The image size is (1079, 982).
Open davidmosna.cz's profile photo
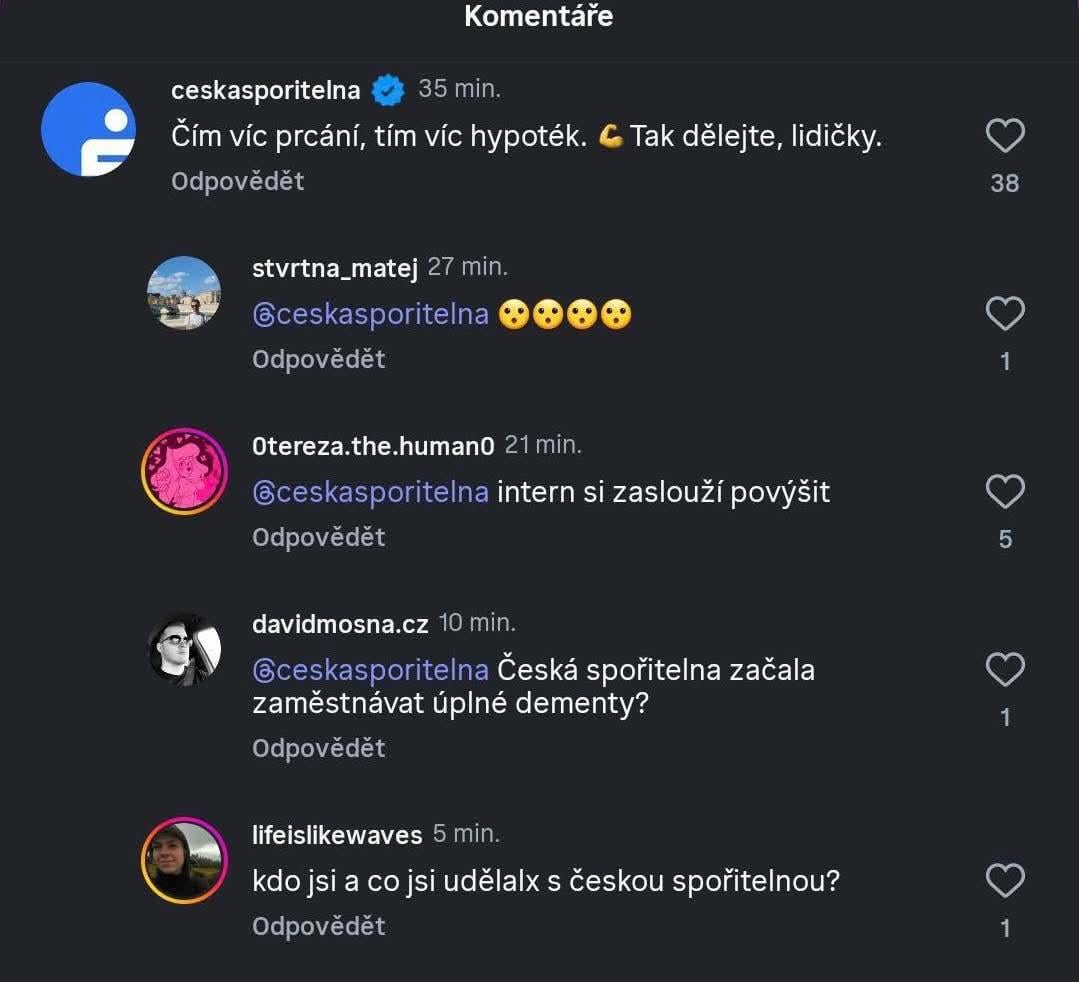pos(184,649)
